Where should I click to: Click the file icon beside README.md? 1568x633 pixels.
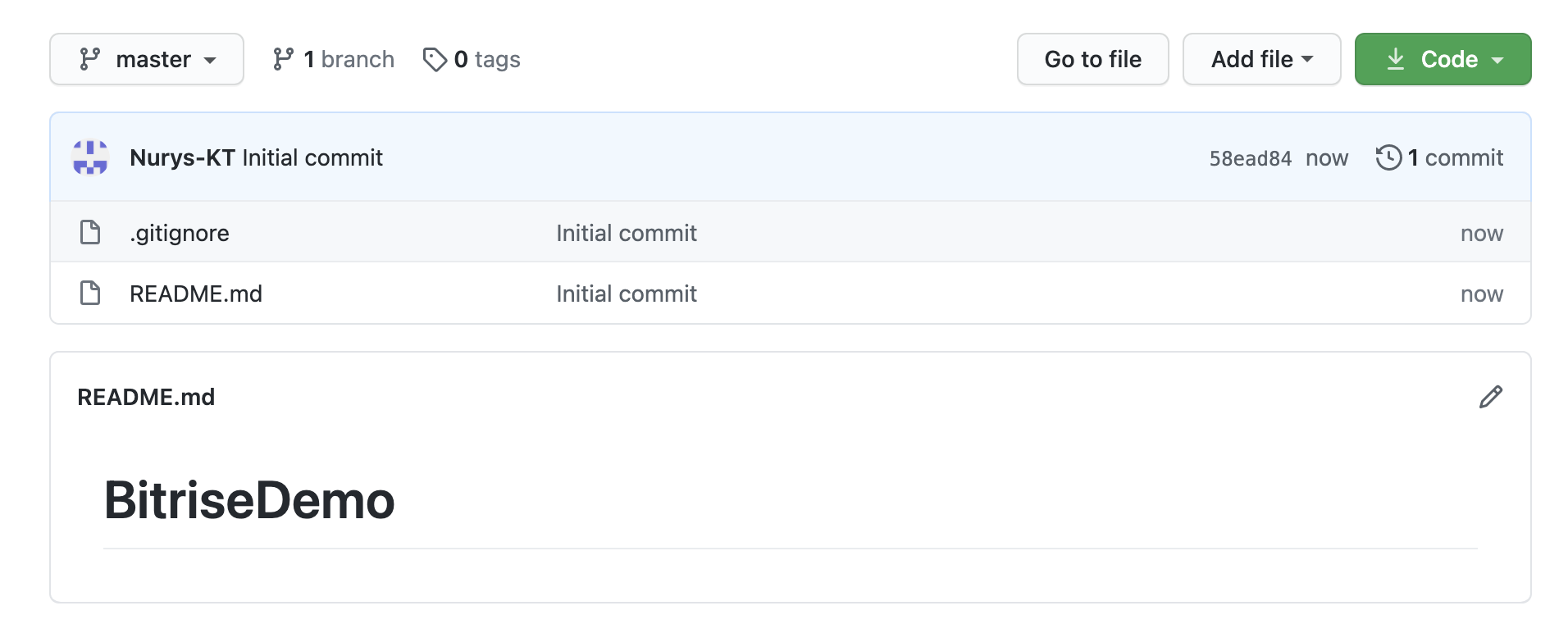click(x=90, y=293)
